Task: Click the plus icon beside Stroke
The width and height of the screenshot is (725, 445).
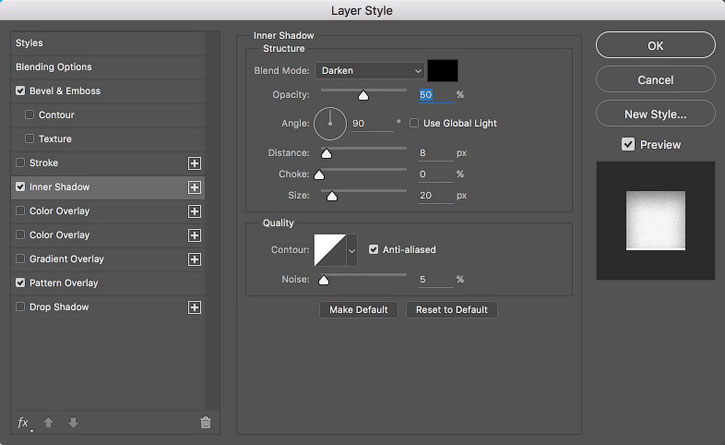Action: 195,163
